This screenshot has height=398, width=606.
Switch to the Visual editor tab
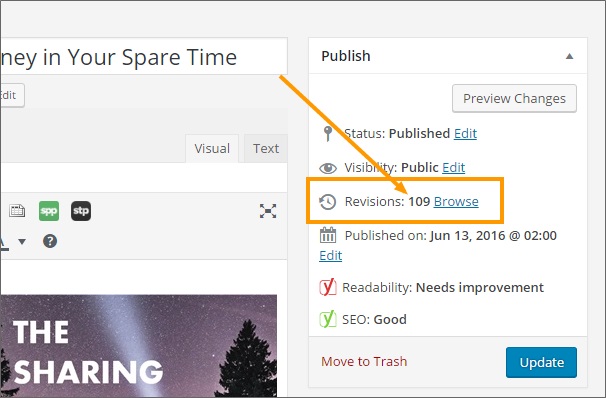[x=212, y=148]
